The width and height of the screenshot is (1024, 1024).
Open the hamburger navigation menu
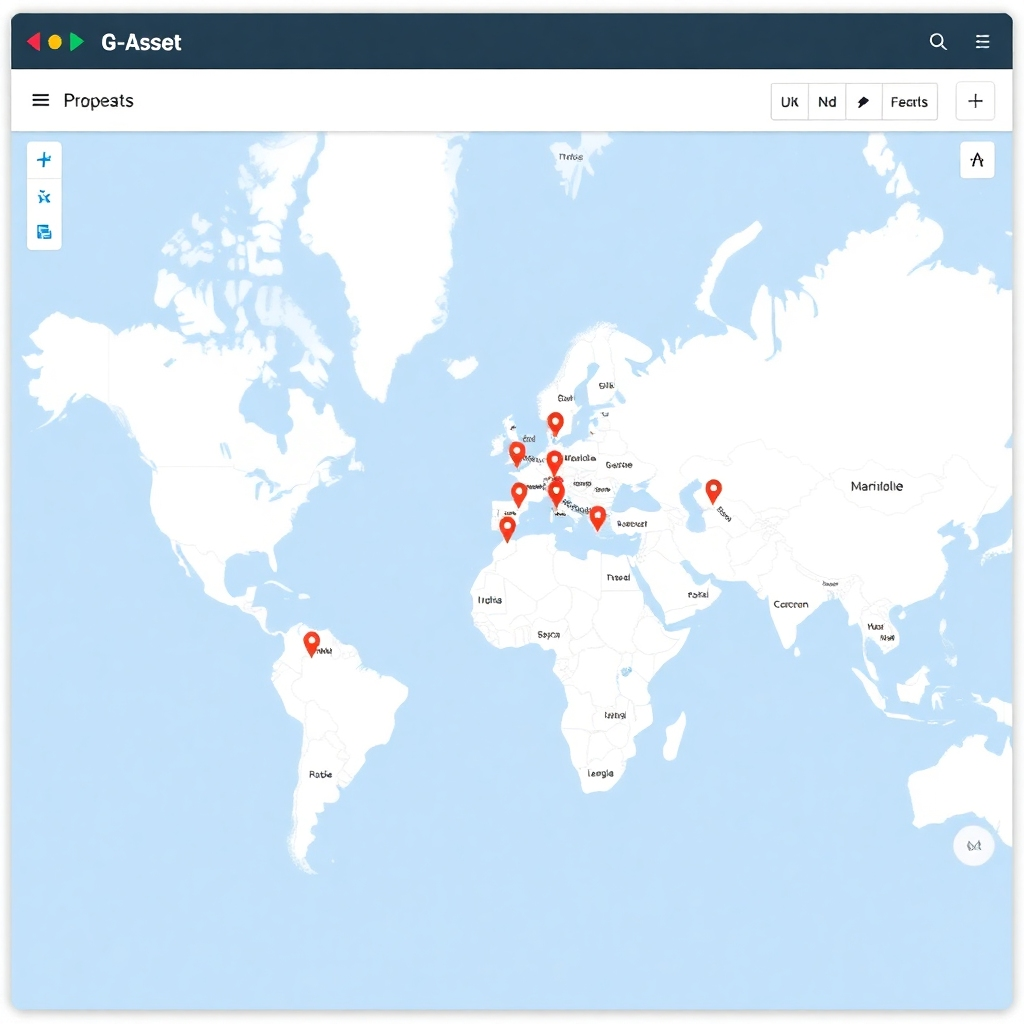point(40,100)
